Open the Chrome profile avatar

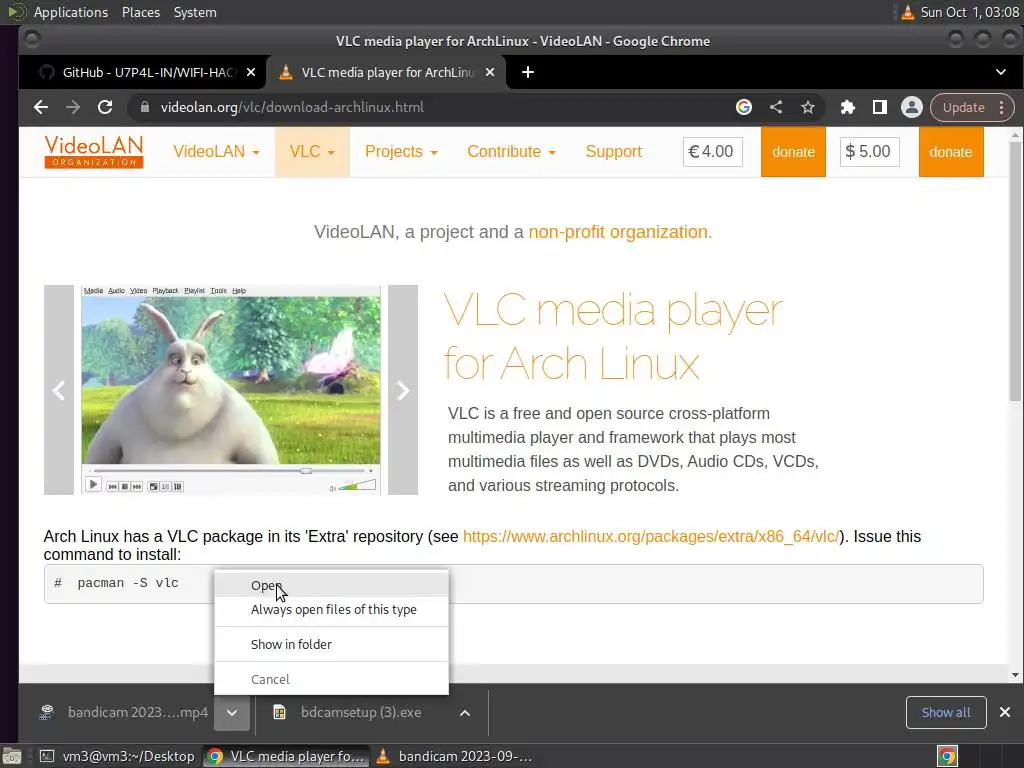tap(912, 107)
